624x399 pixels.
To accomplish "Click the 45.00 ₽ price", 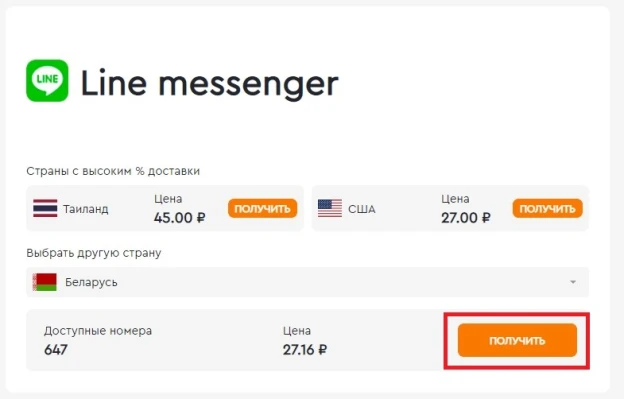I will click(x=179, y=218).
